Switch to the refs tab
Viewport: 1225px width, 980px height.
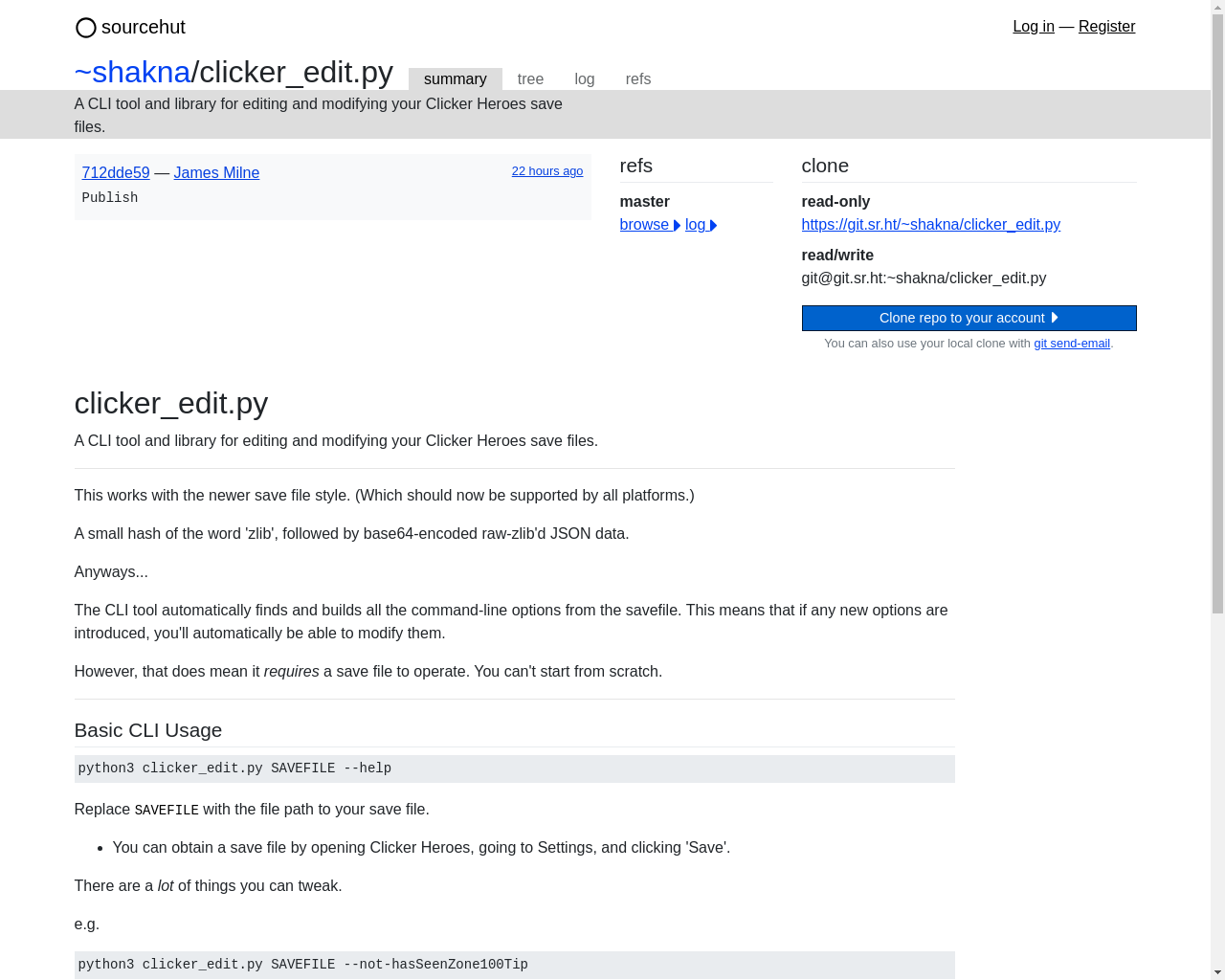[x=638, y=79]
